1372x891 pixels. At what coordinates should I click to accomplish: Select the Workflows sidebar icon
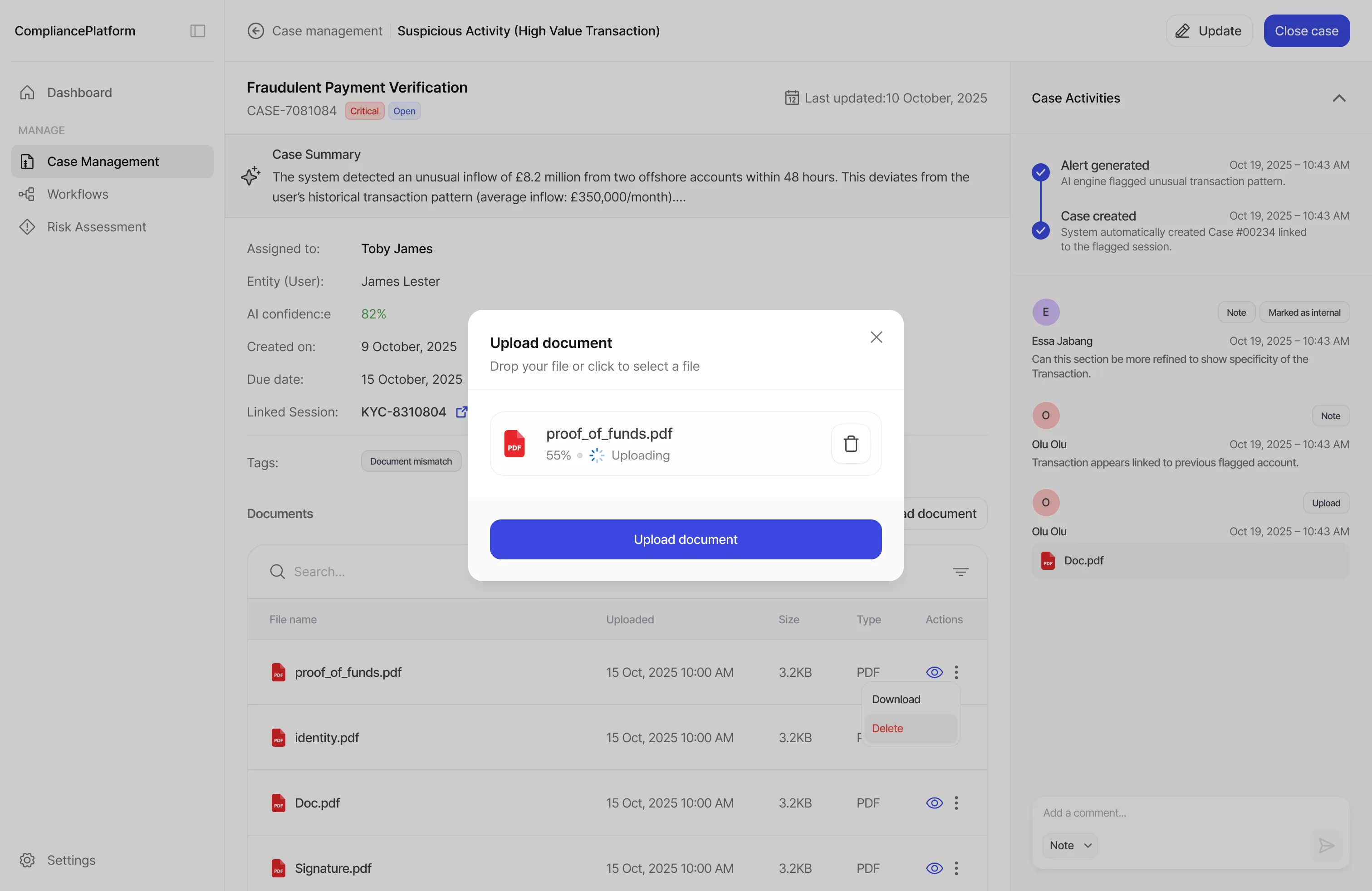click(27, 194)
